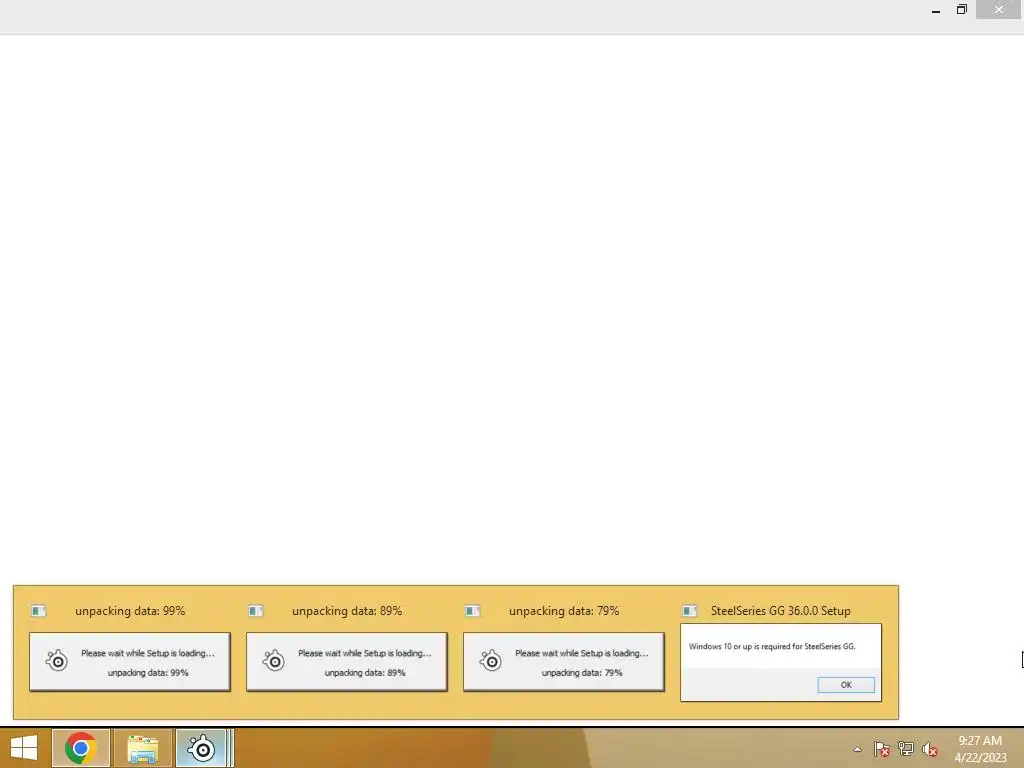
Task: Minimize the main window
Action: tap(936, 10)
